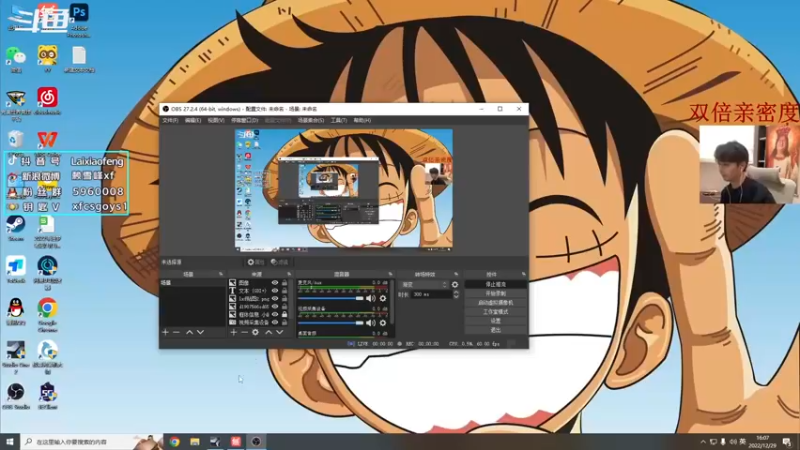Toggle lock on the image source
Image resolution: width=800 pixels, height=450 pixels.
pyautogui.click(x=284, y=283)
